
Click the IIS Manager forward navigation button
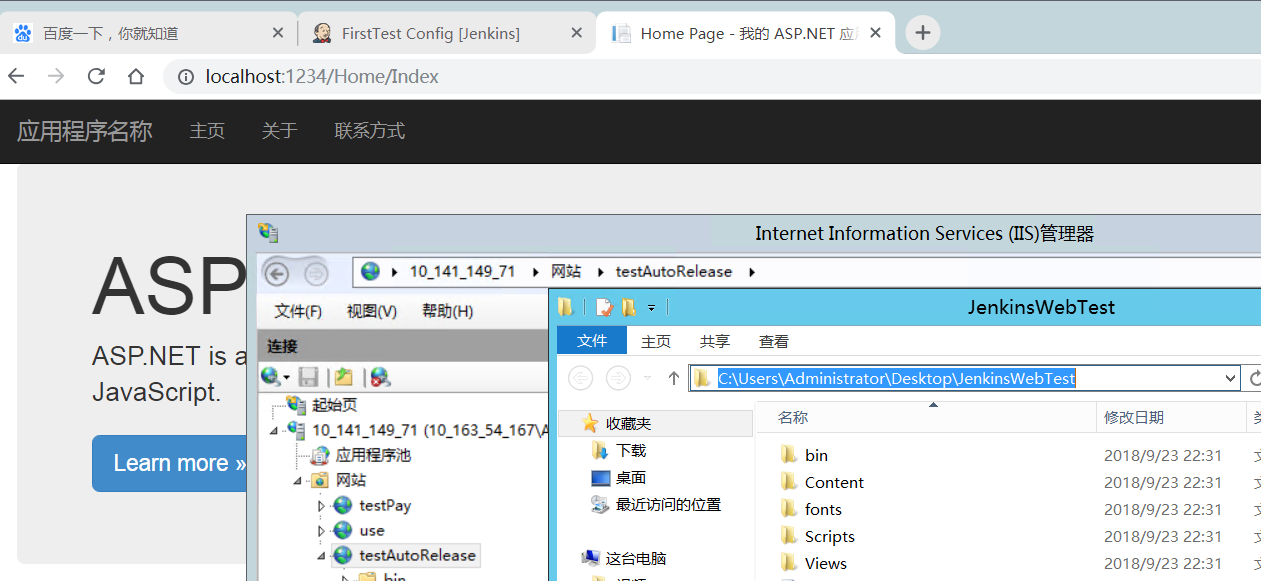[x=315, y=273]
